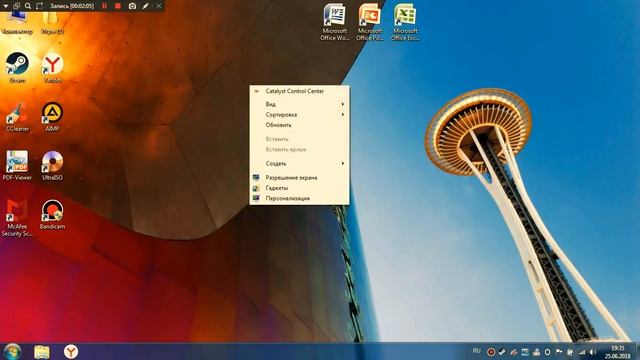
Task: Open the Windows Start menu
Action: 12,351
